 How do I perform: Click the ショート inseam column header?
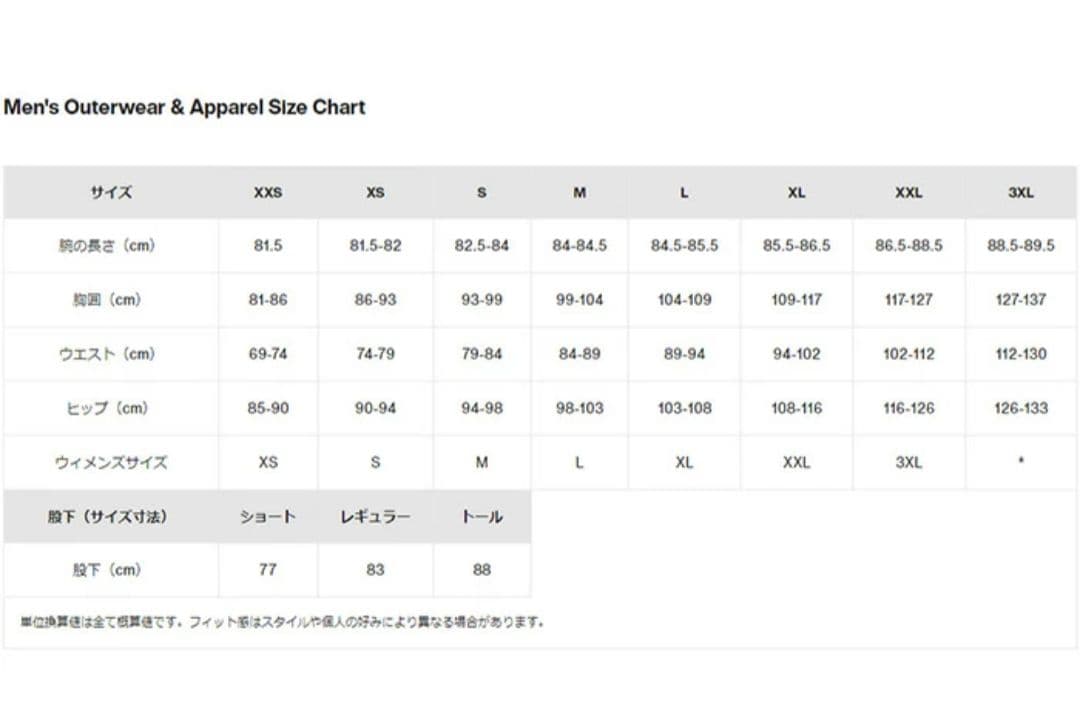pos(268,517)
